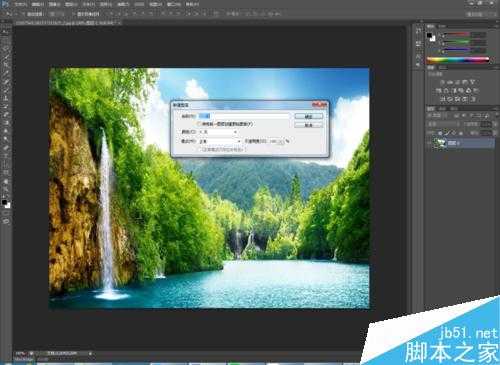
Task: Click the OK (确定) button in New Layer dialog
Action: (x=309, y=116)
